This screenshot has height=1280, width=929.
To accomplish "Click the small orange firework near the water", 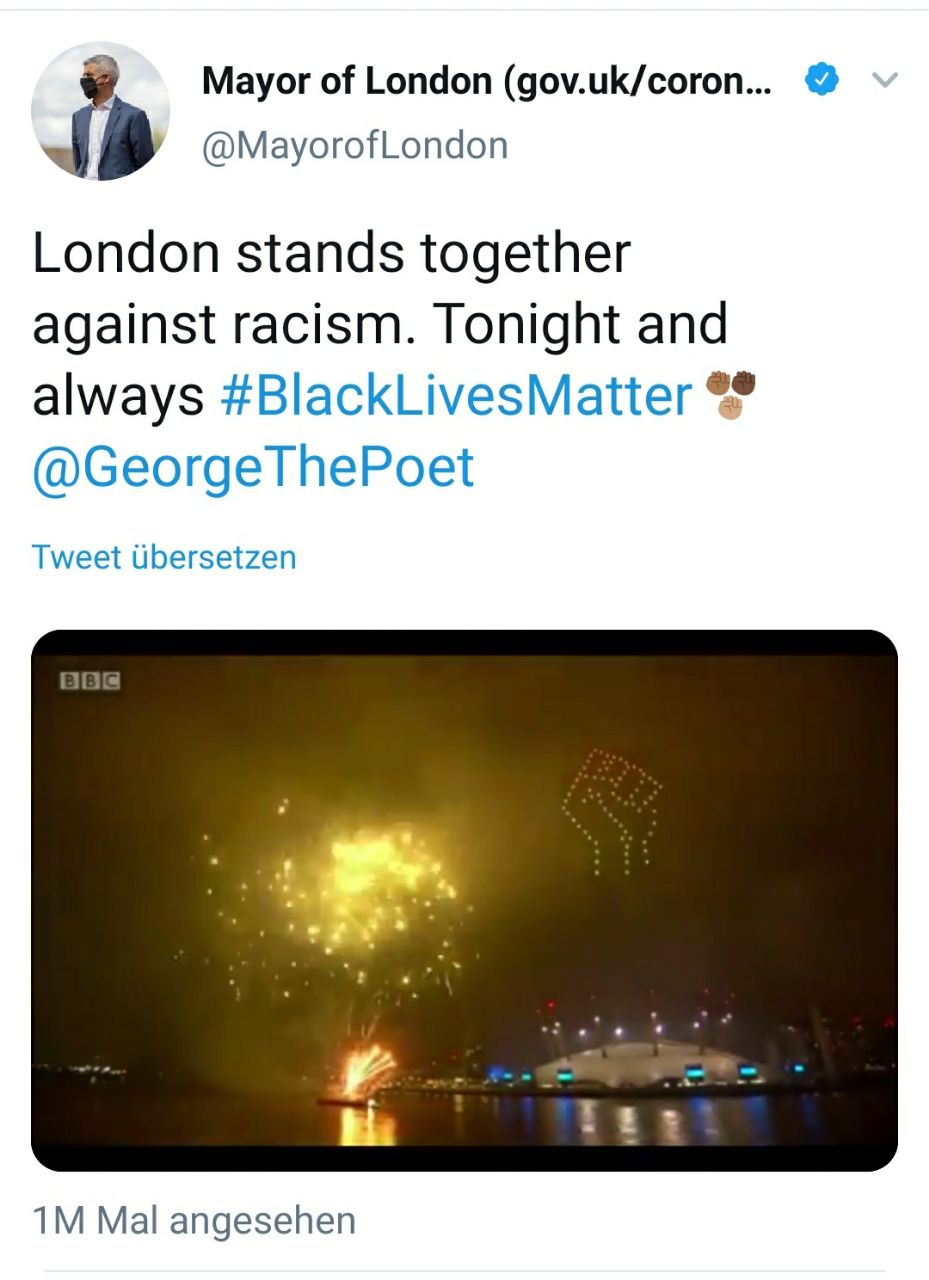I will (x=367, y=1068).
